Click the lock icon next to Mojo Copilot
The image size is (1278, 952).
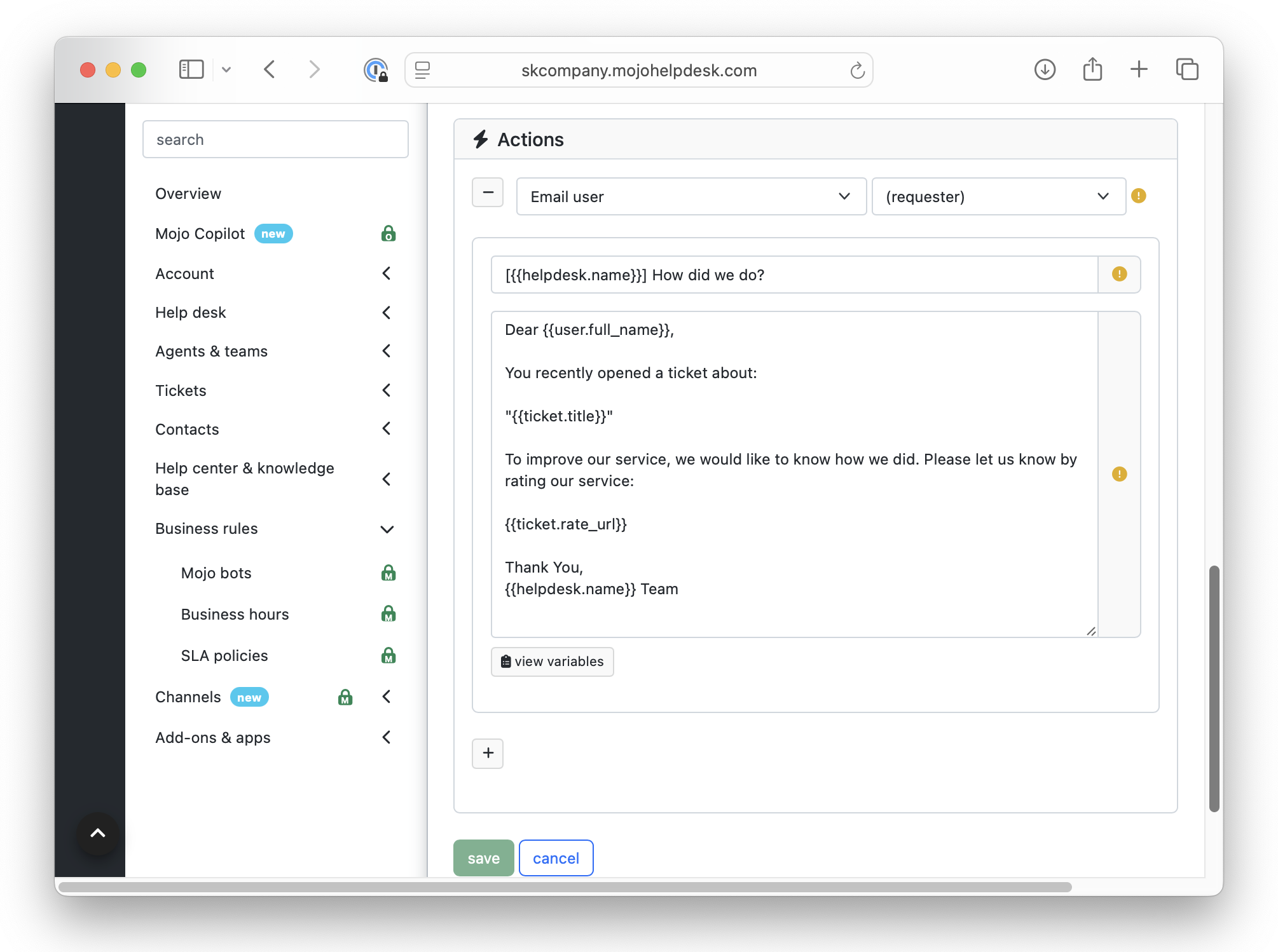(388, 234)
